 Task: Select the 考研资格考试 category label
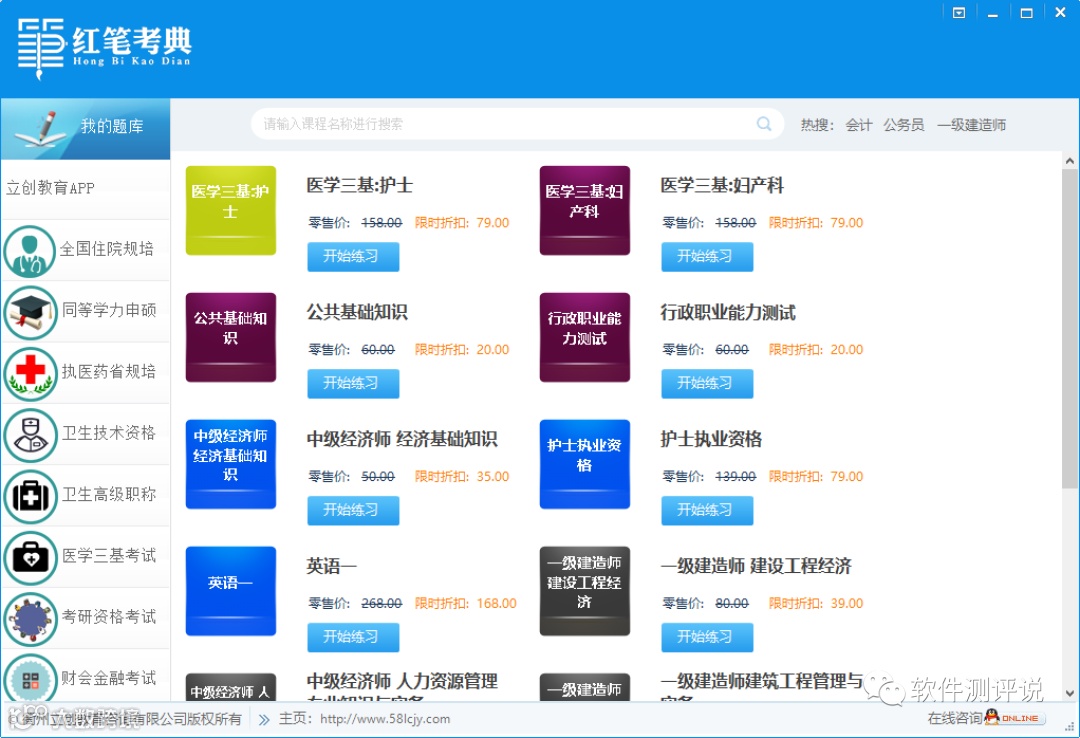(109, 617)
